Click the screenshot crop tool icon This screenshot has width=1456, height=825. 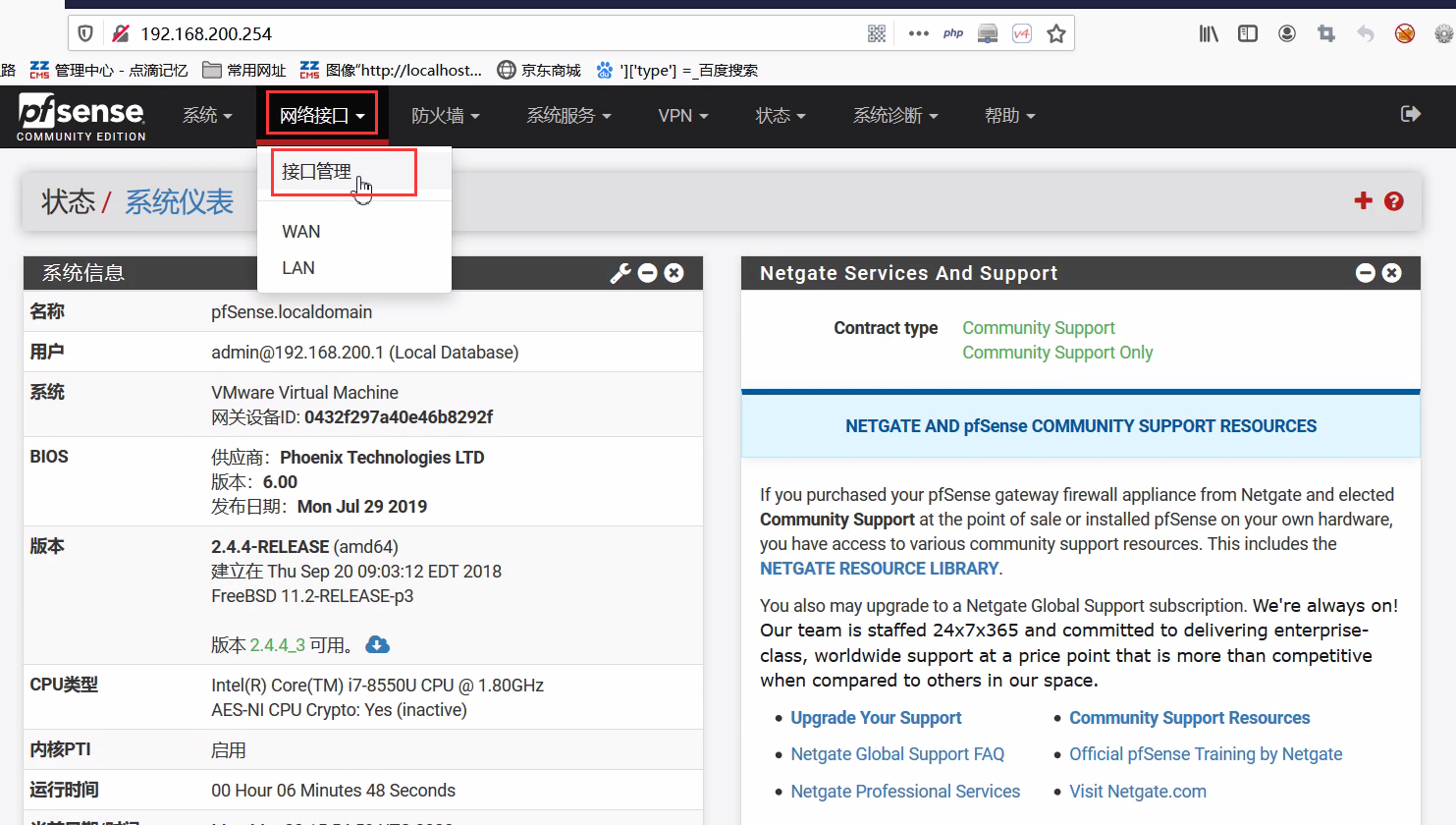pos(1326,33)
